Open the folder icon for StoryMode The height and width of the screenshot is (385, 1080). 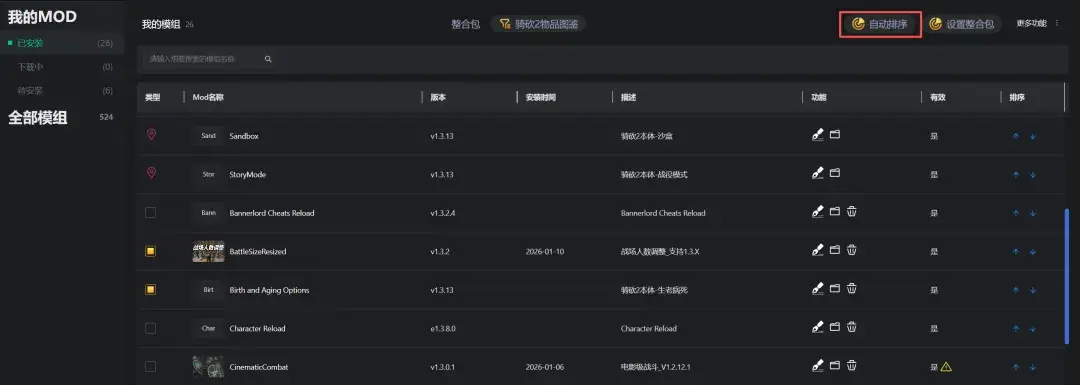coord(835,174)
